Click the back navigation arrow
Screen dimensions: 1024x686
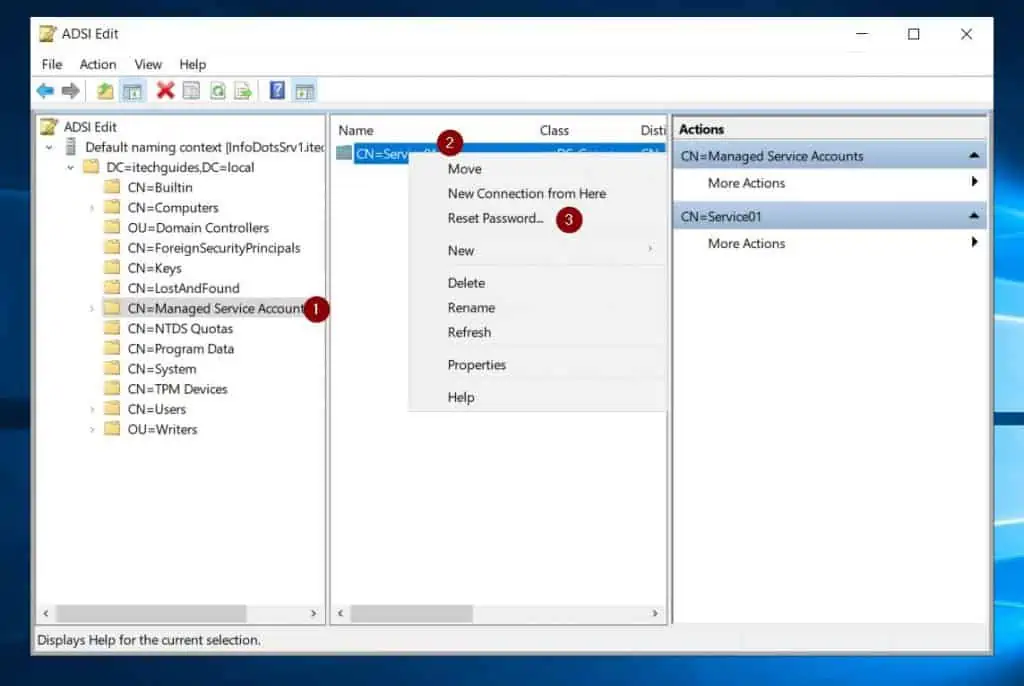[x=45, y=90]
